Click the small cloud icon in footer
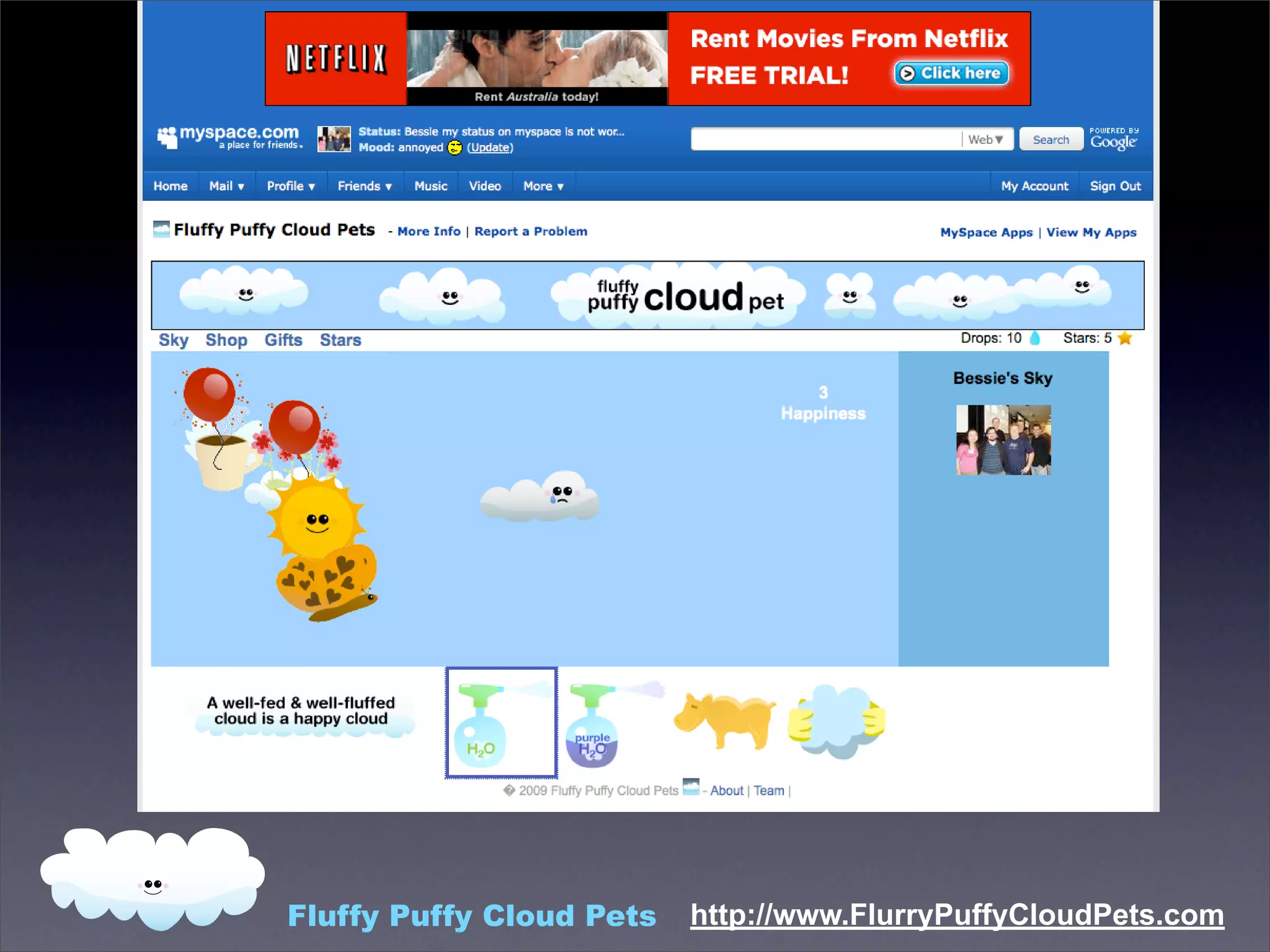The height and width of the screenshot is (952, 1270). [x=691, y=787]
